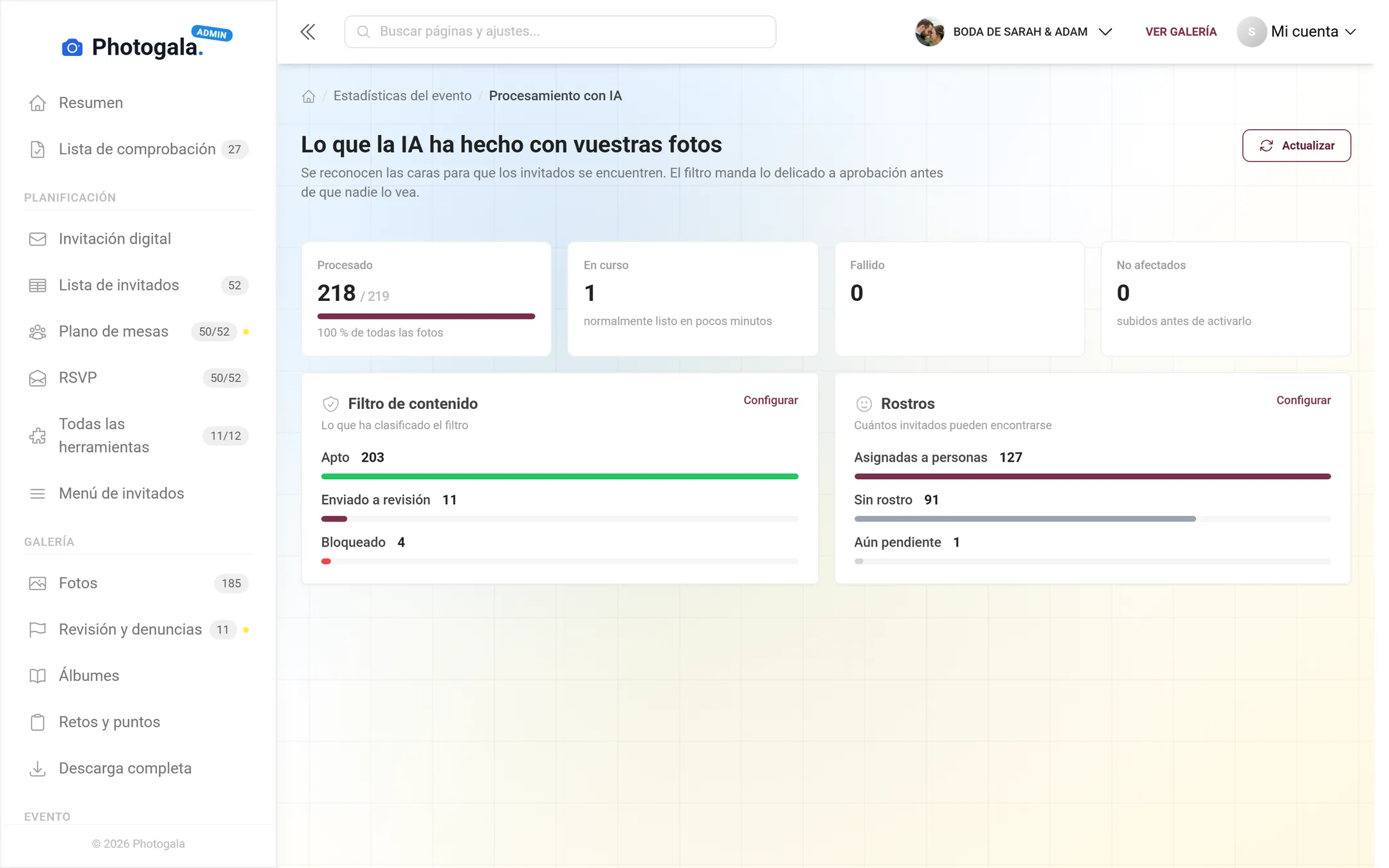The image size is (1389, 868).
Task: Click the Rostros smiley face icon
Action: (x=864, y=404)
